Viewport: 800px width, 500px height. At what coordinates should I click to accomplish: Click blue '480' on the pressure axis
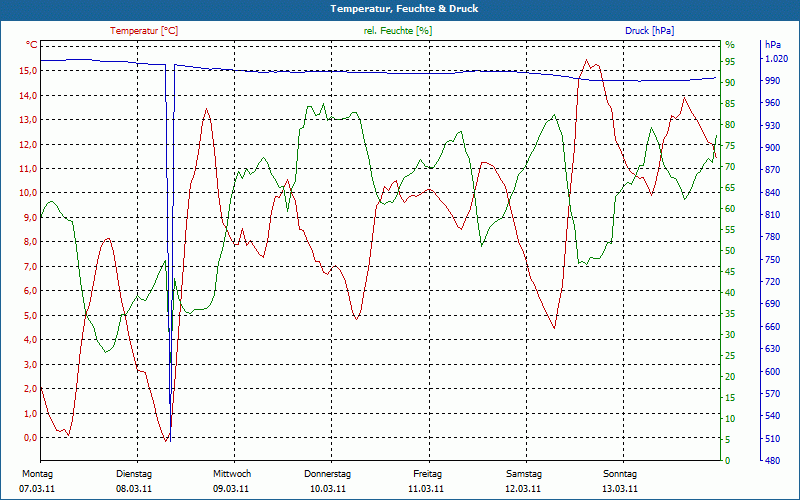(773, 461)
